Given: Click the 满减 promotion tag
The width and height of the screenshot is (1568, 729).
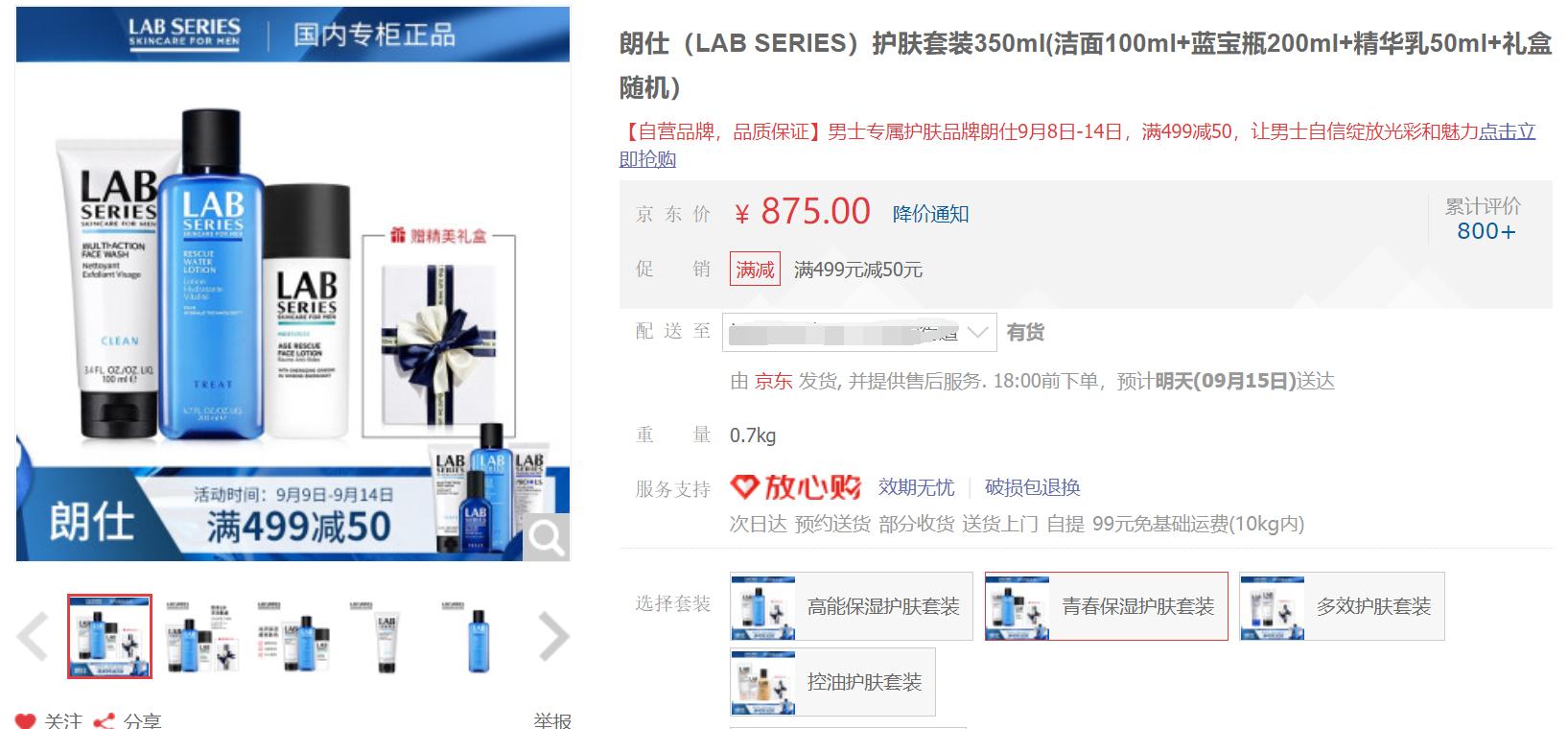Looking at the screenshot, I should 755,270.
